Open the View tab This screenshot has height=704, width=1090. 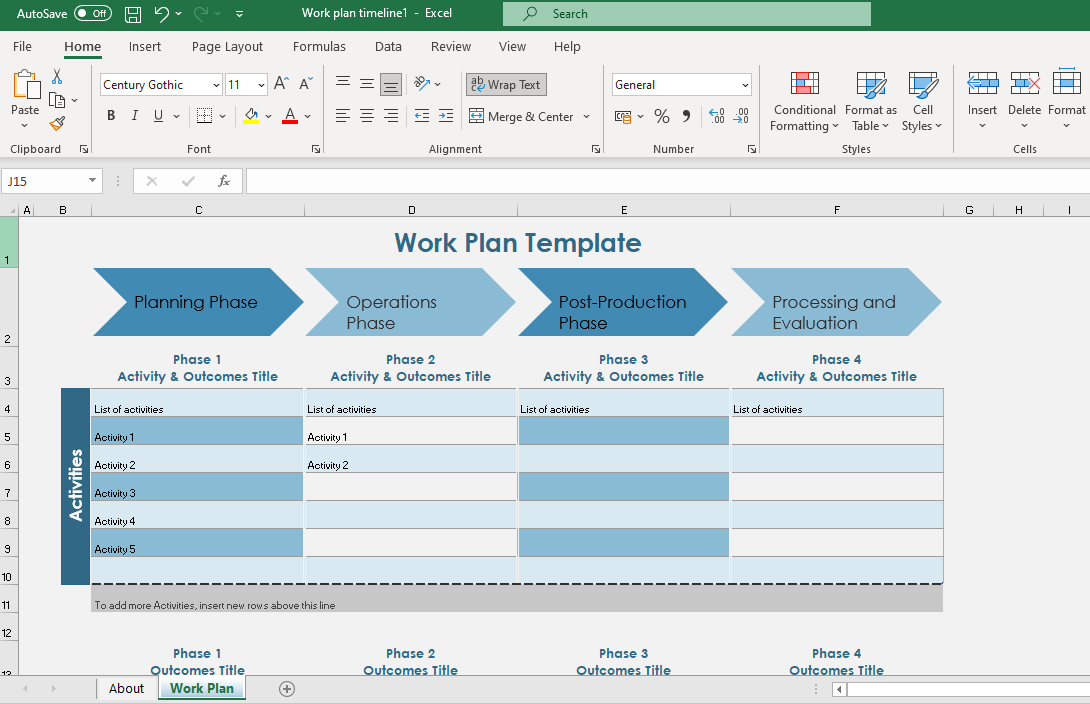pos(512,47)
